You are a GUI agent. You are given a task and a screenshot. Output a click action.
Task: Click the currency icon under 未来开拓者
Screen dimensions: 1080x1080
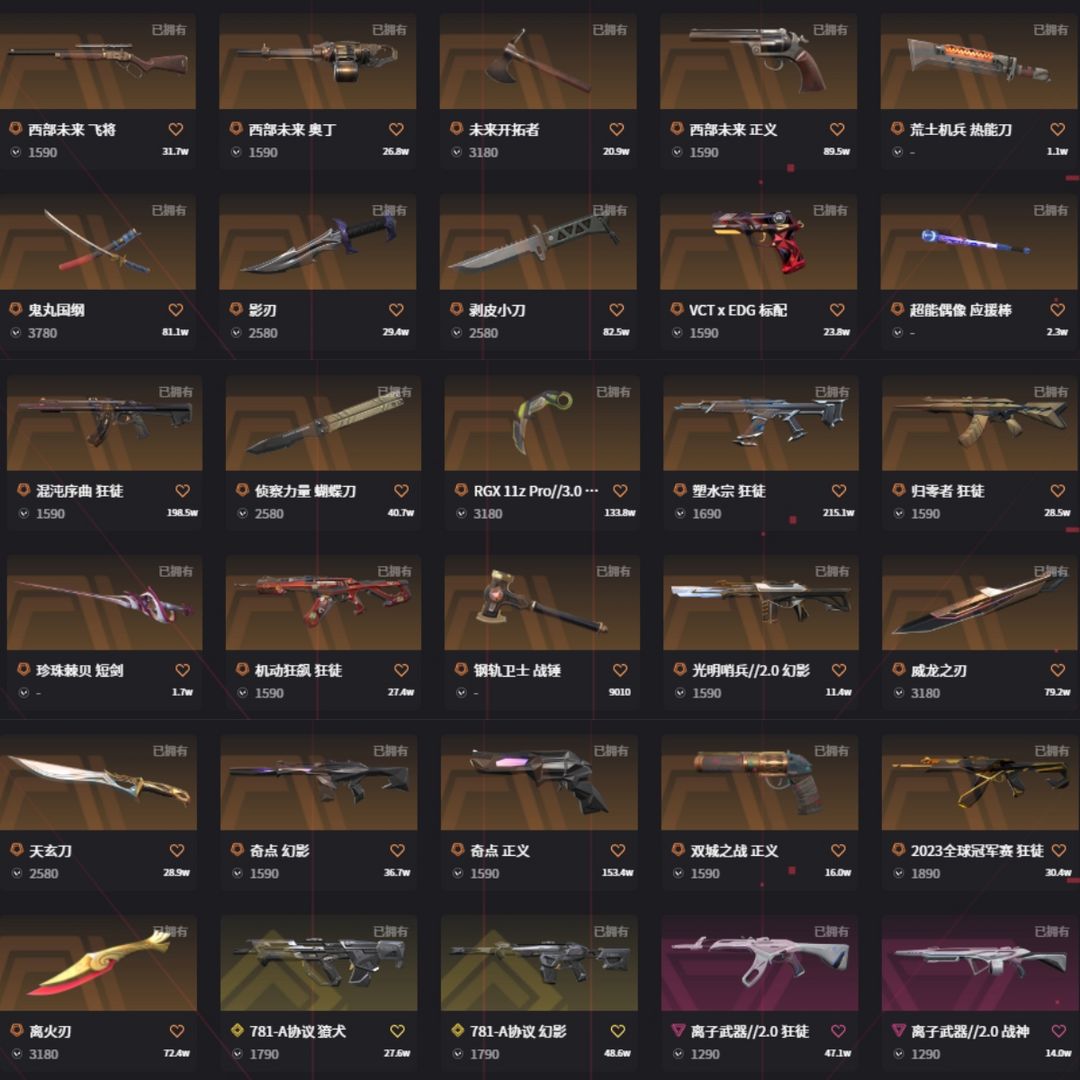457,152
